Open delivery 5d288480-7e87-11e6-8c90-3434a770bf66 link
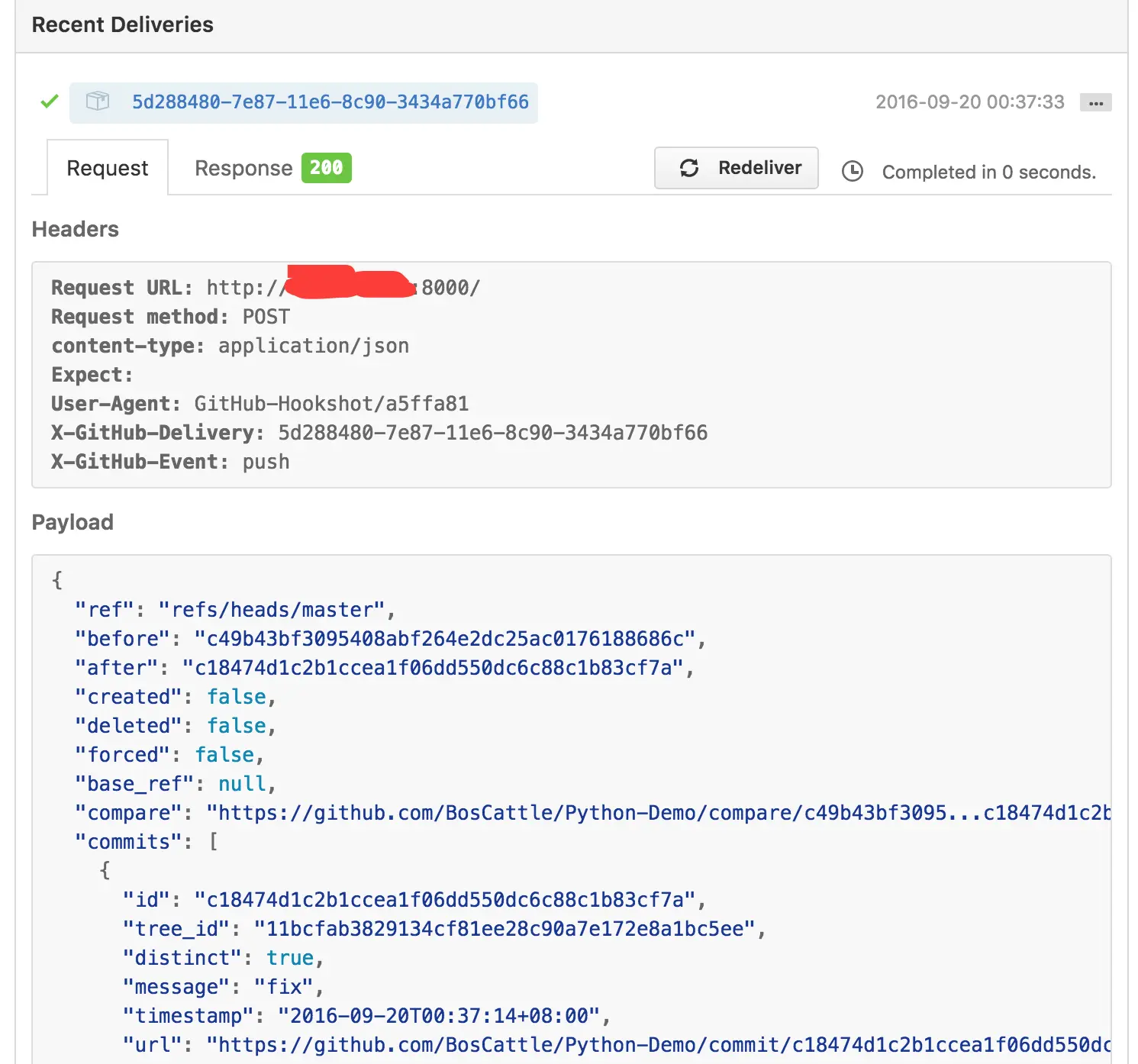Viewport: 1138px width, 1064px height. click(x=330, y=102)
